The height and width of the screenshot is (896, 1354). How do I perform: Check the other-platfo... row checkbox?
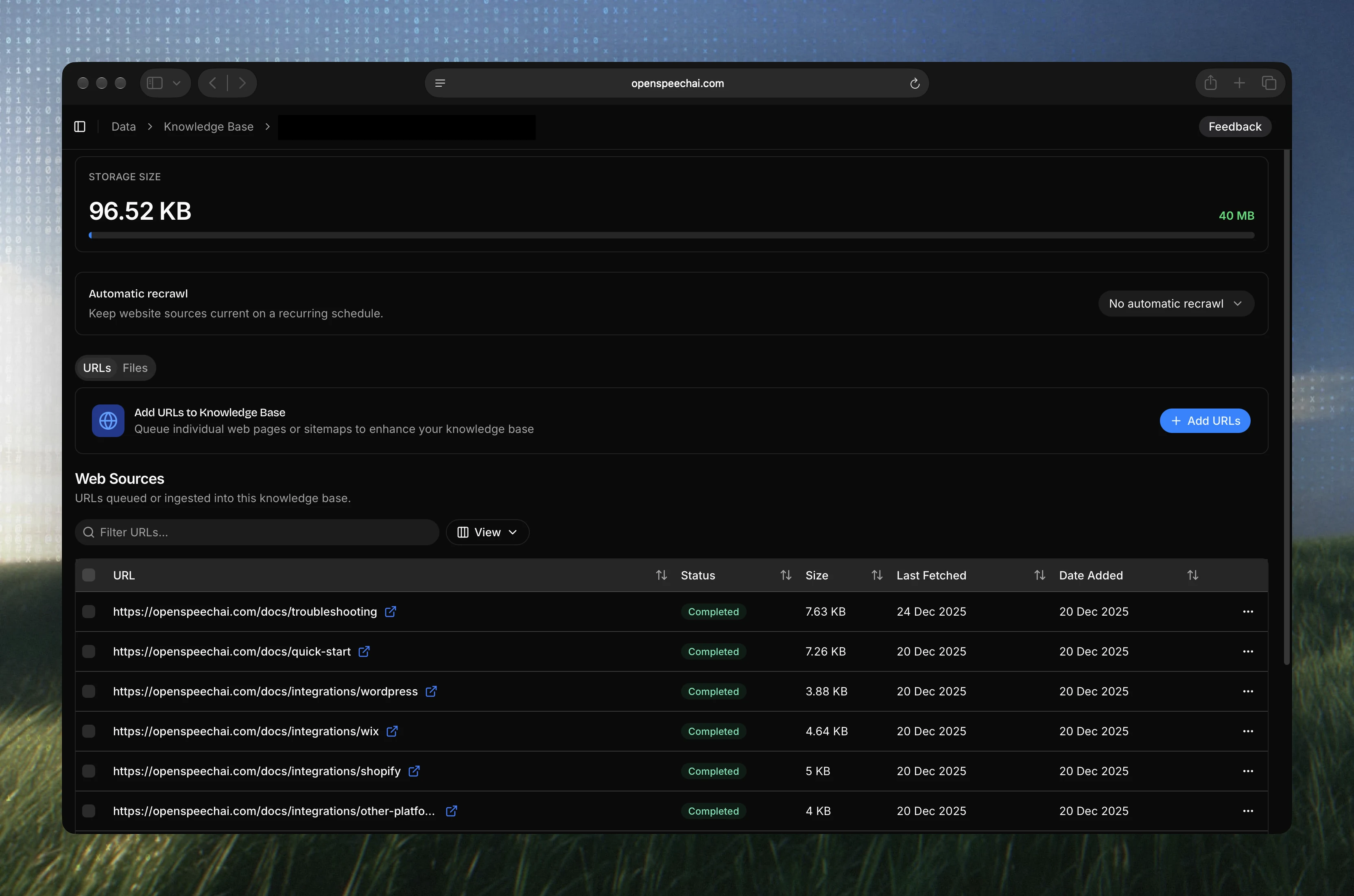tap(89, 811)
